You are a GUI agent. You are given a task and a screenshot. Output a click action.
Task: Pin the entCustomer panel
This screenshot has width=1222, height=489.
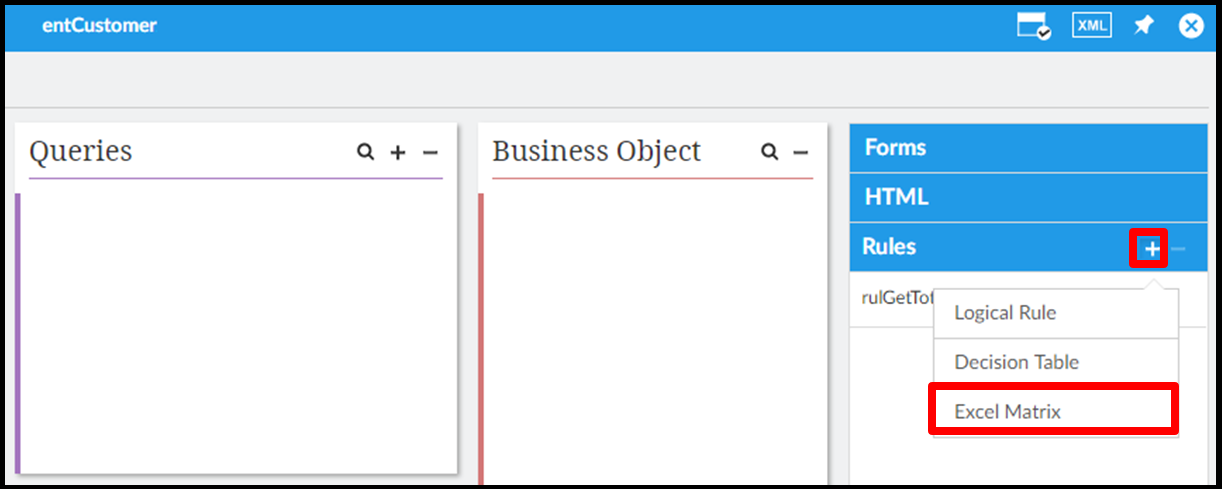tap(1143, 26)
